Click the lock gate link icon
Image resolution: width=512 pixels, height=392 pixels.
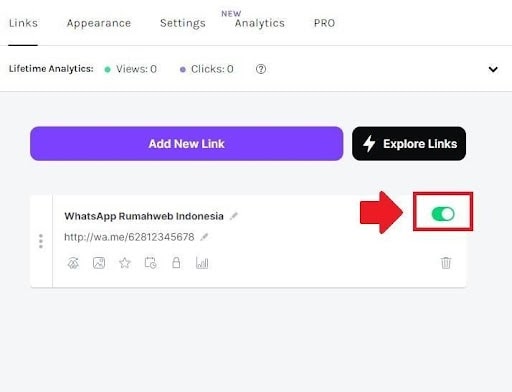(x=176, y=263)
